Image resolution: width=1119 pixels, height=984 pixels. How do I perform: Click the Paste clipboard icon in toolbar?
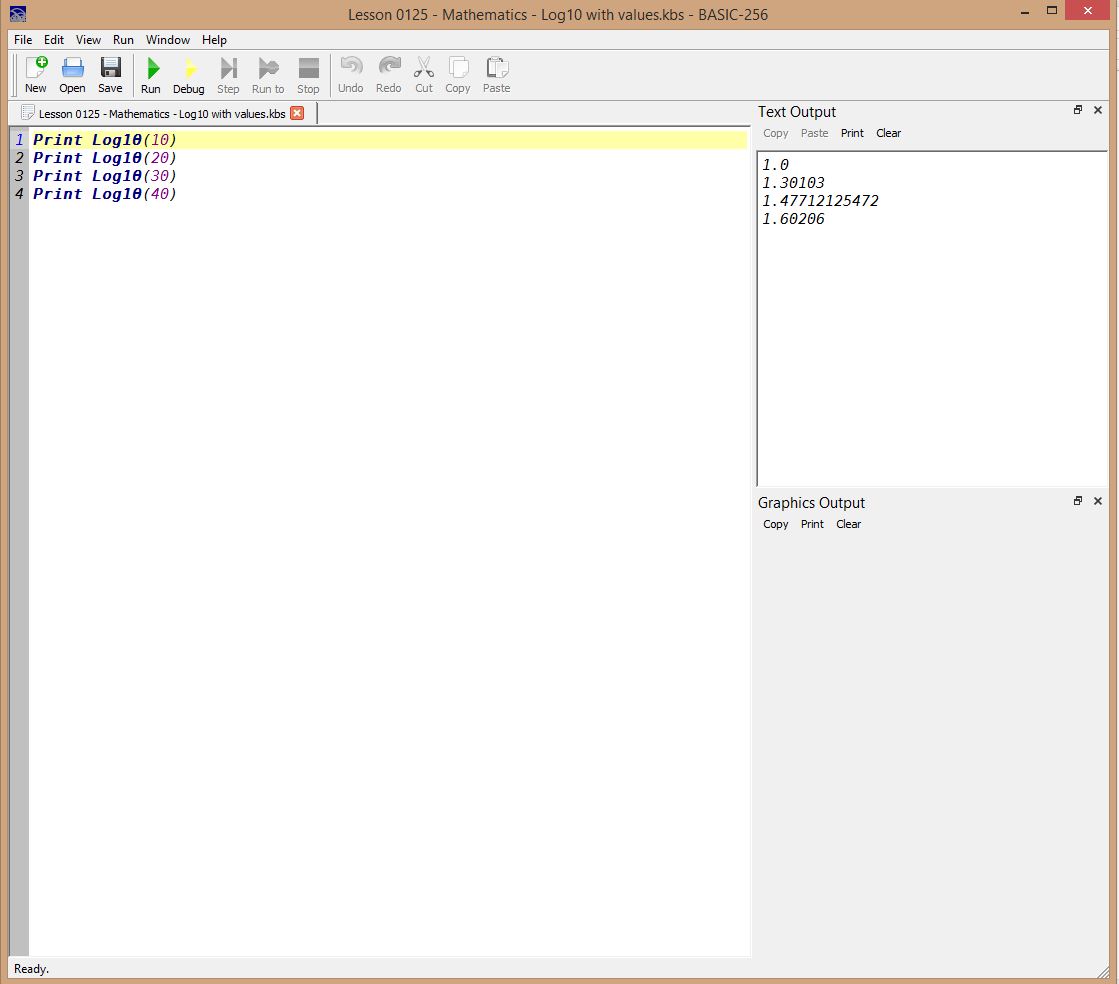tap(496, 69)
